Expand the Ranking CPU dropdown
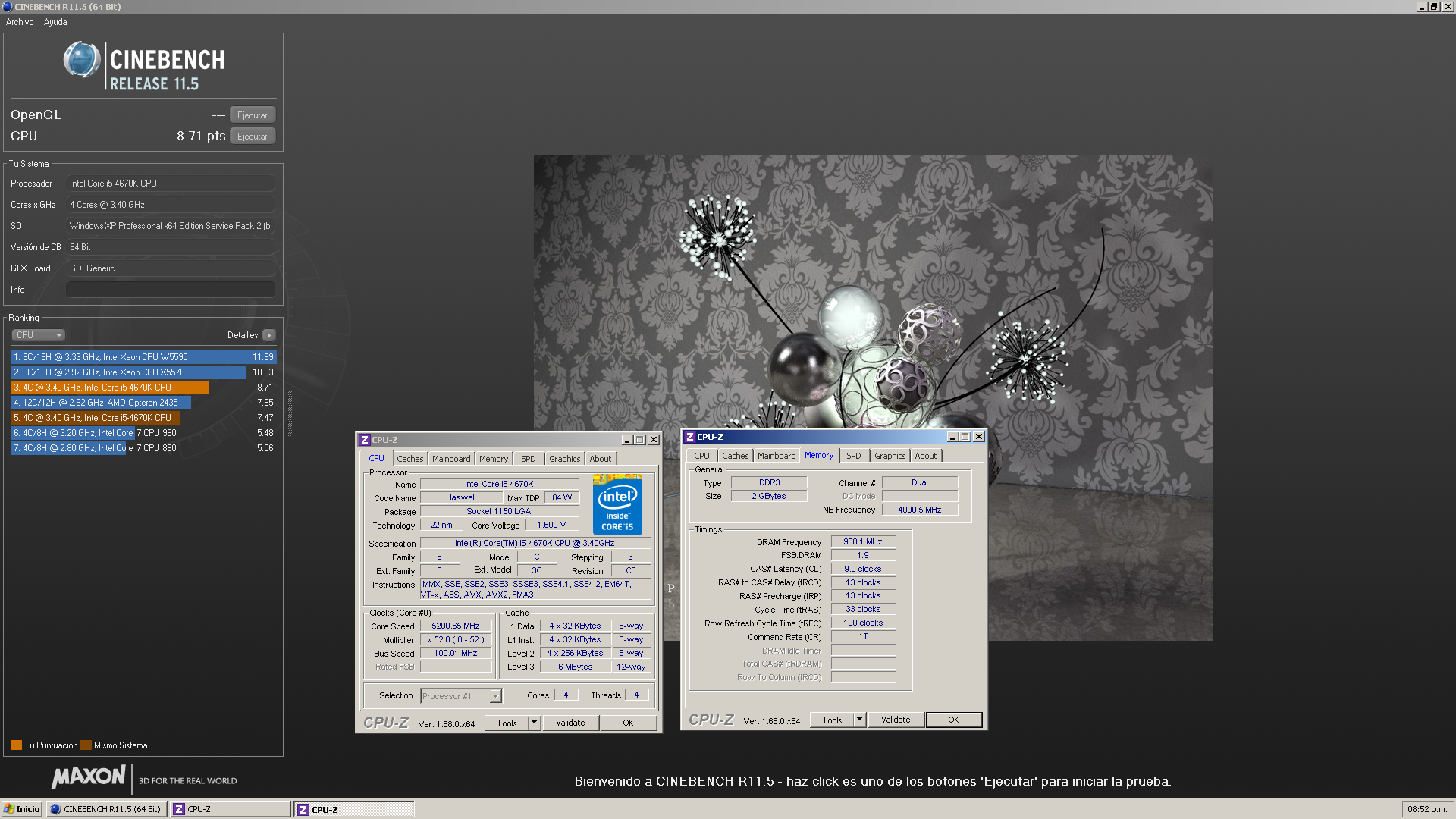This screenshot has width=1456, height=819. (38, 335)
